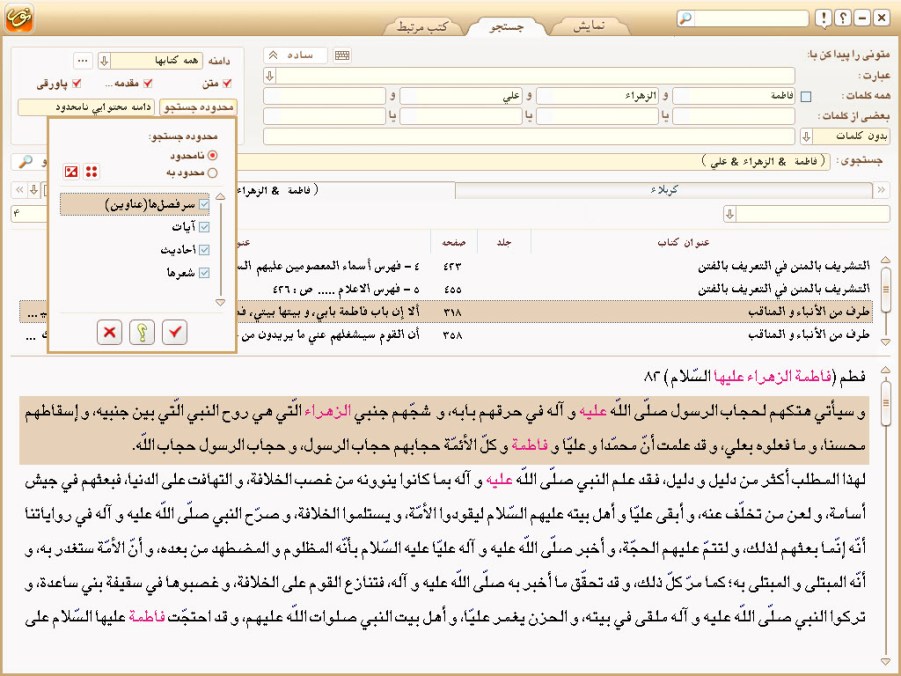
Task: Run the search with the magnifier beside the query bar
Action: 25,162
